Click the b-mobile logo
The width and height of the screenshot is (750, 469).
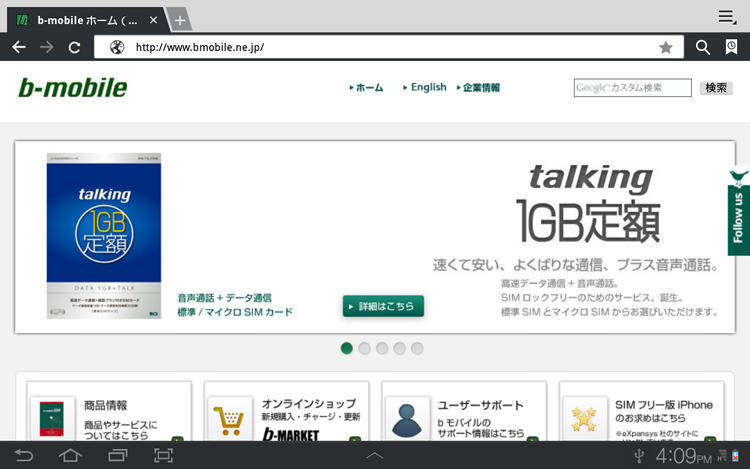pyautogui.click(x=73, y=88)
